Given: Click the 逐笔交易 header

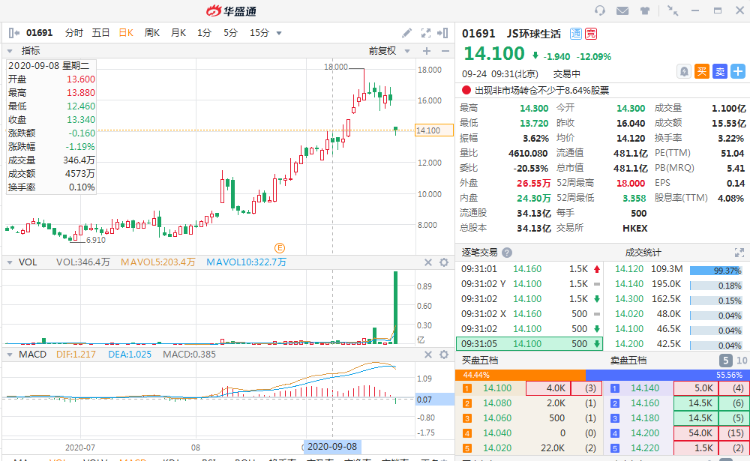Looking at the screenshot, I should coord(479,252).
